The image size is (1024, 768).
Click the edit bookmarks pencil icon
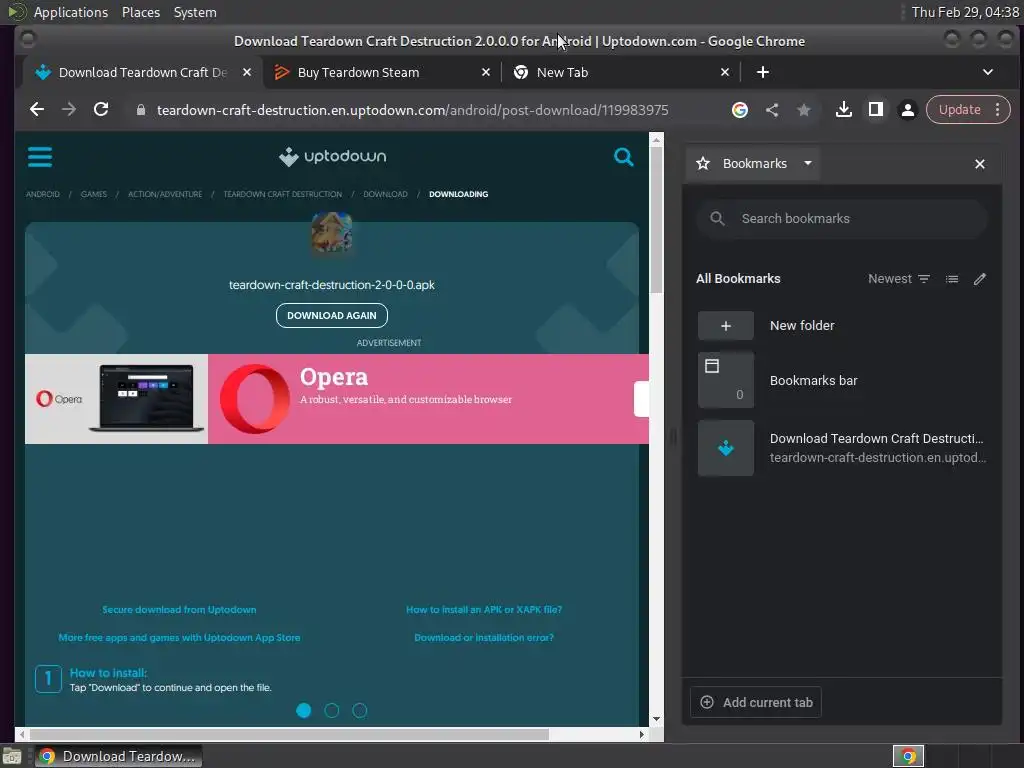pos(980,279)
